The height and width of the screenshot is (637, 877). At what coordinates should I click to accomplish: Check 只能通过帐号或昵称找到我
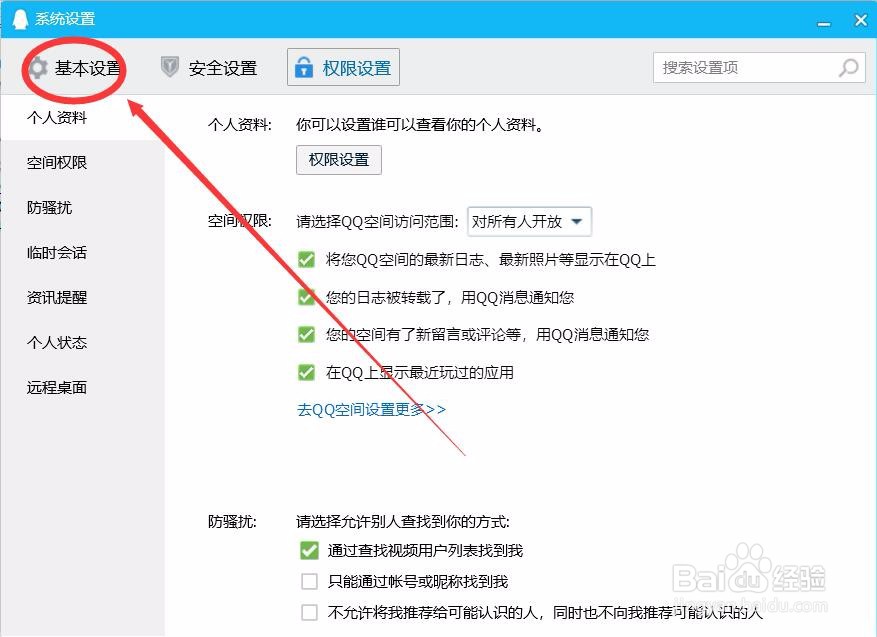click(309, 582)
